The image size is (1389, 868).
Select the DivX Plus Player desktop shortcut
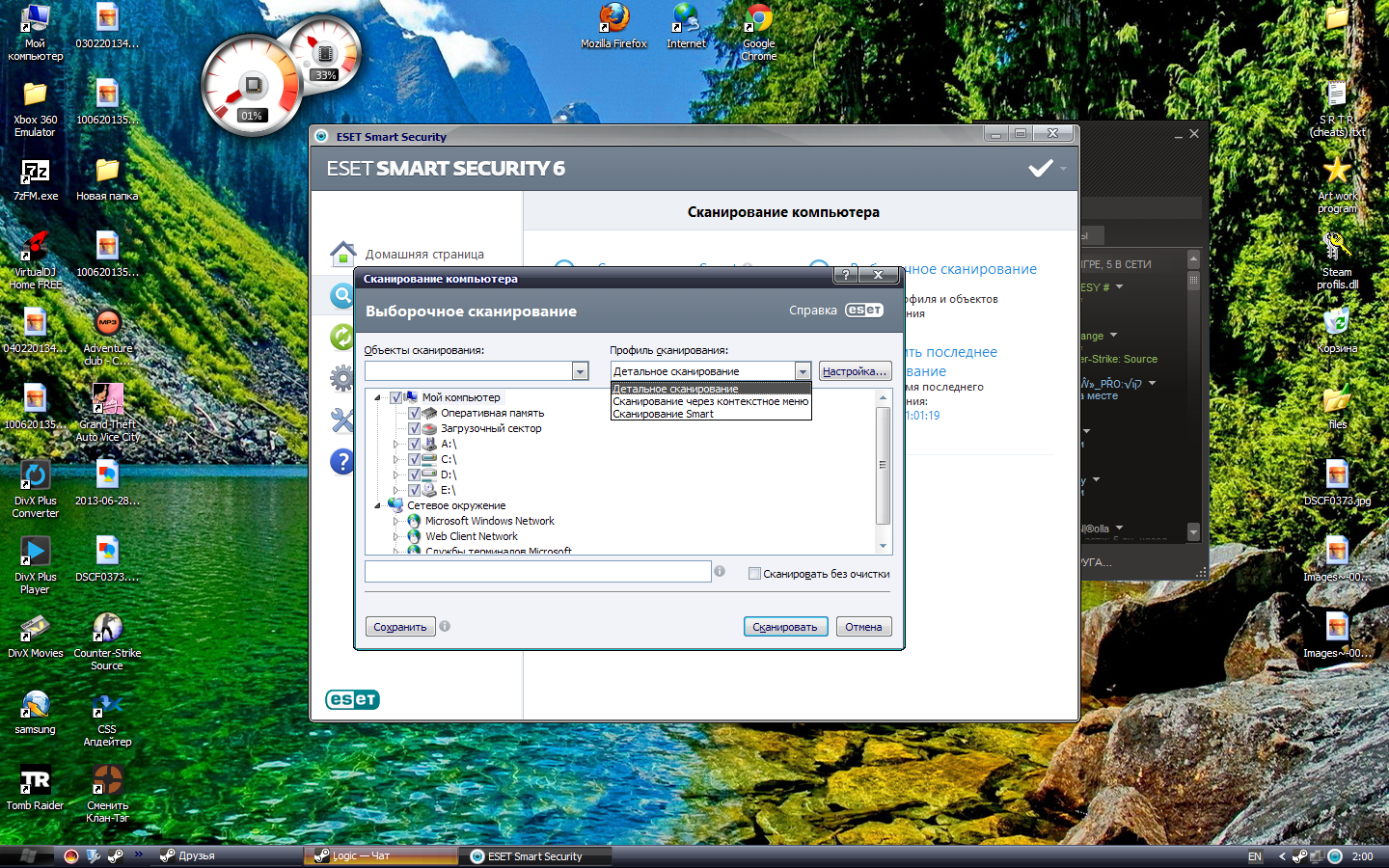[x=35, y=565]
